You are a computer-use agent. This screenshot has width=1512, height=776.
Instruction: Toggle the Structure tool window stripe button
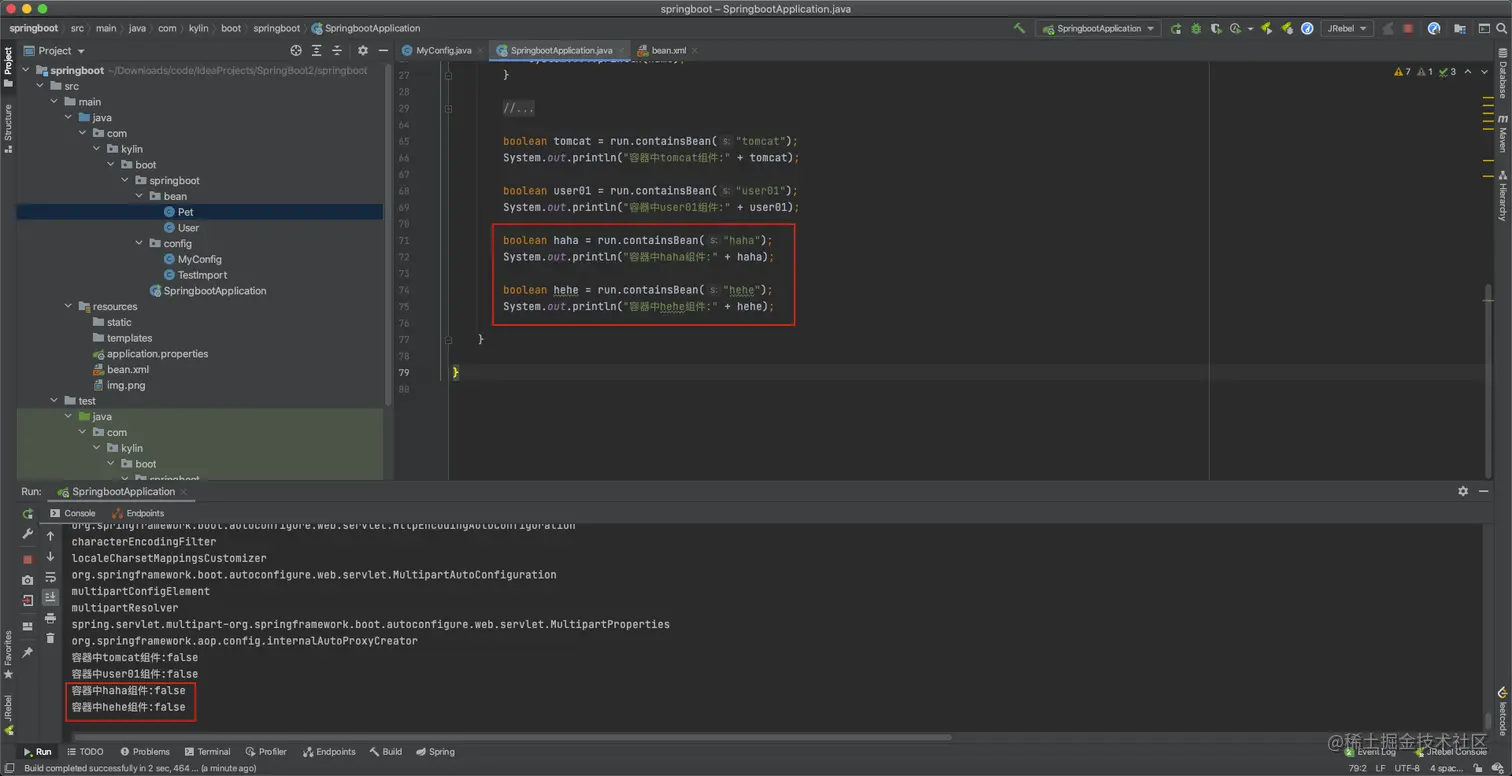[8, 129]
